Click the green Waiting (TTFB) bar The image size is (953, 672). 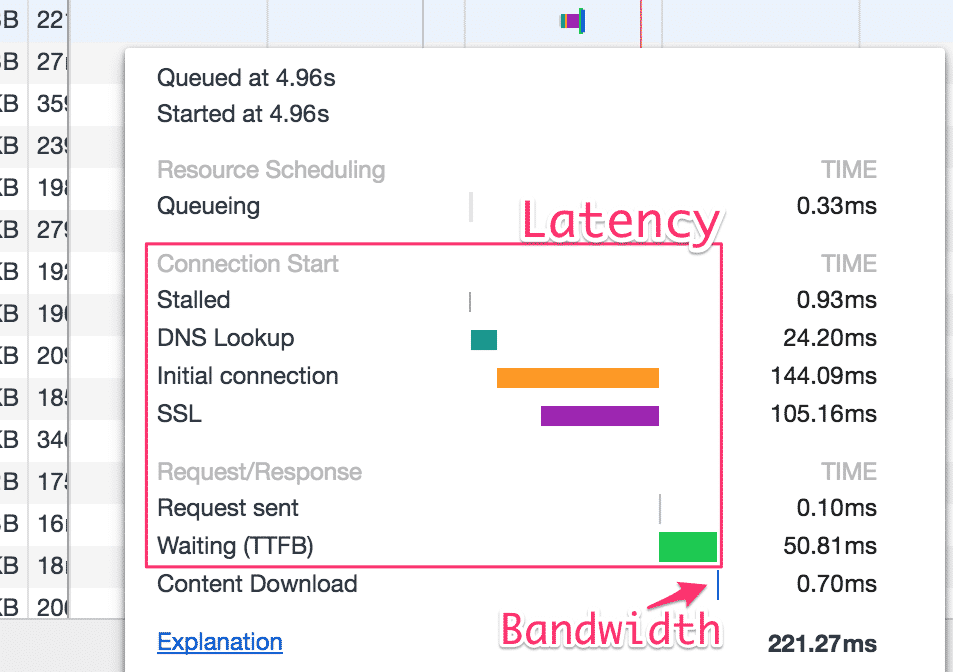(687, 547)
